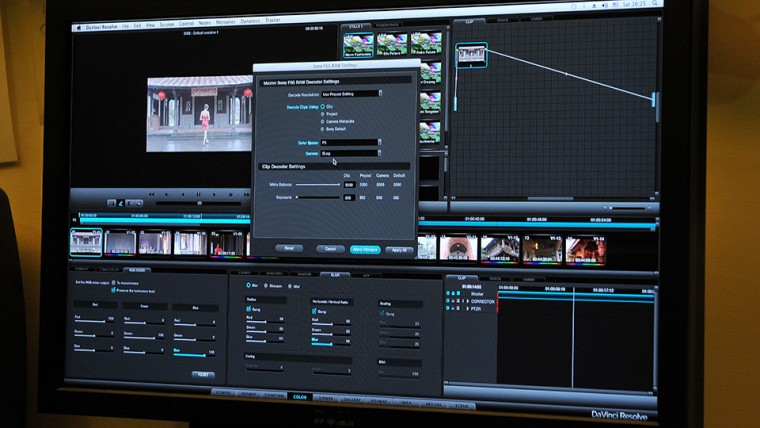The width and height of the screenshot is (760, 428).
Task: Select the Blur radio option
Action: tap(248, 285)
